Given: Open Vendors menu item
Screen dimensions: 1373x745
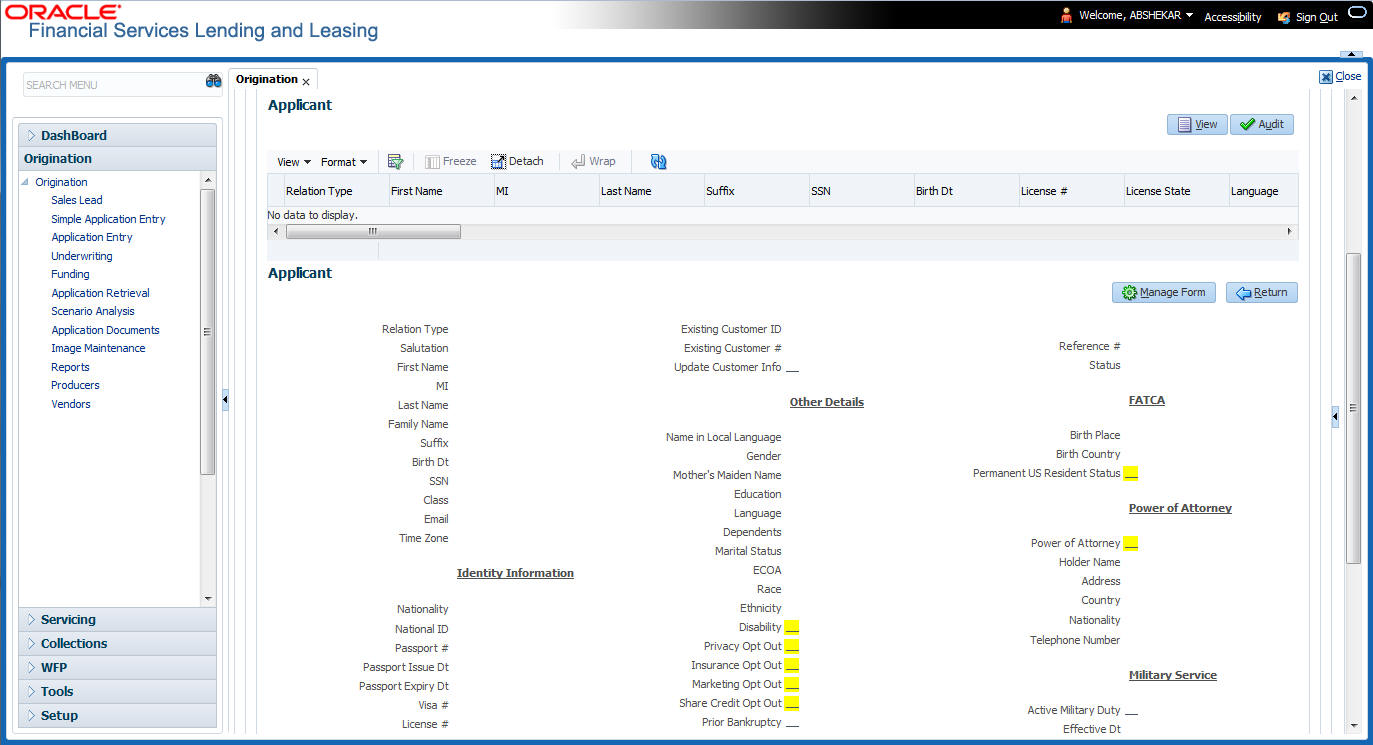Looking at the screenshot, I should [71, 404].
